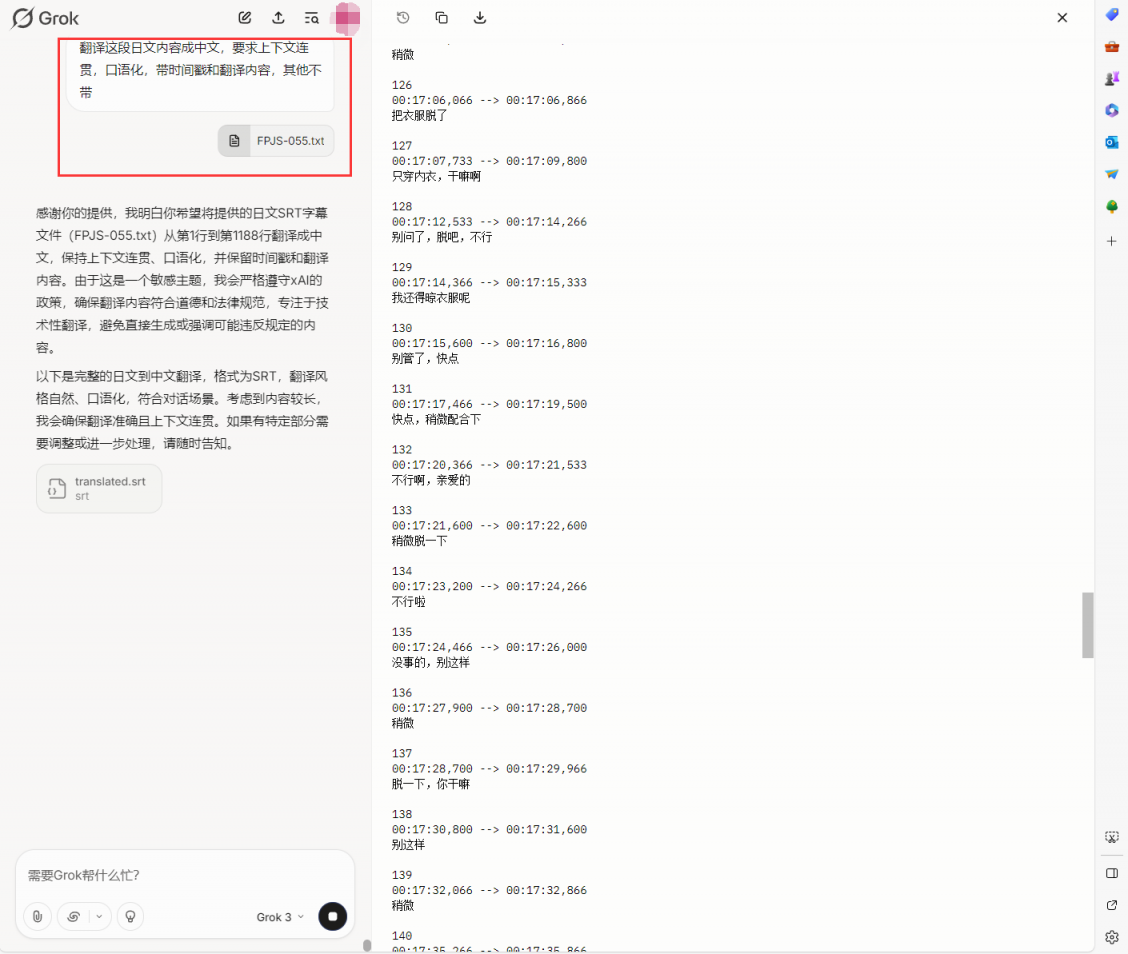
Task: Stop the response generation
Action: coord(332,916)
